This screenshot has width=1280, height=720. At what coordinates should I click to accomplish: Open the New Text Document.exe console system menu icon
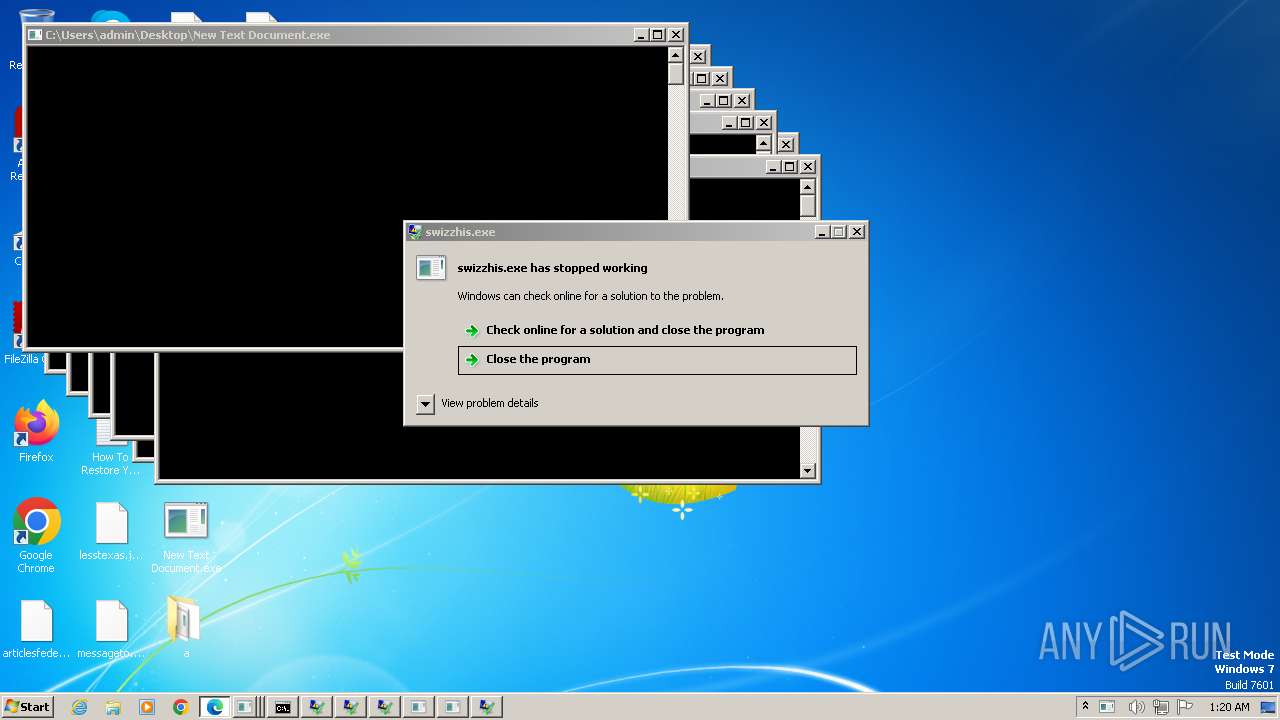coord(35,35)
